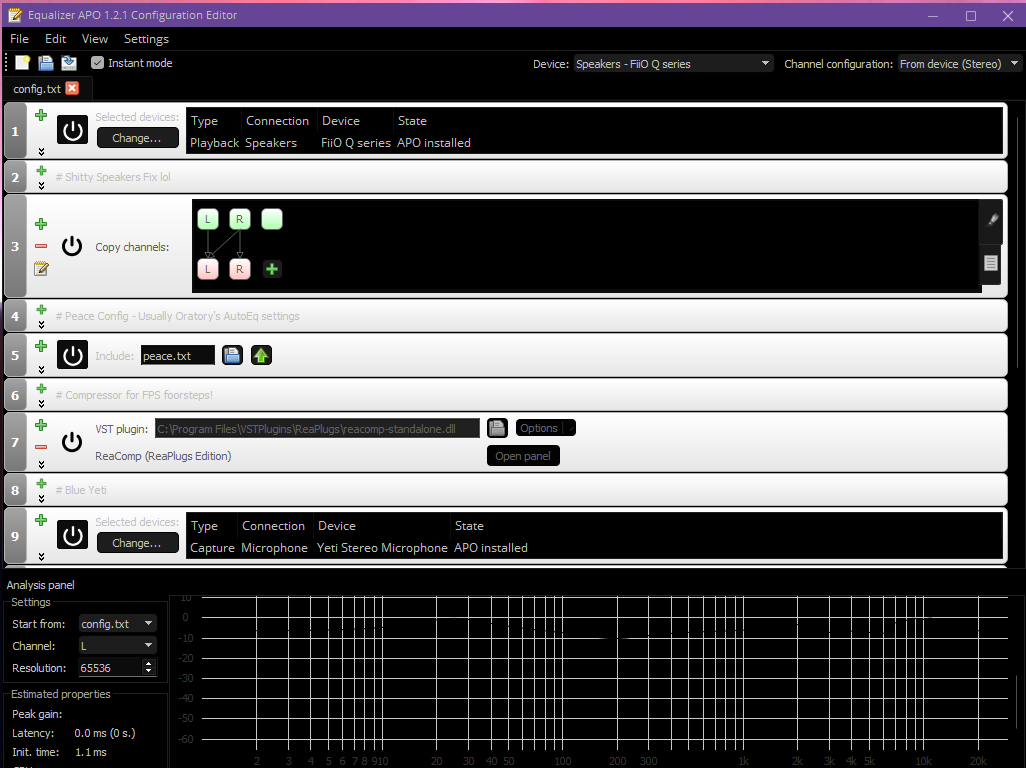1026x768 pixels.
Task: Open an existing configuration file
Action: (x=45, y=63)
